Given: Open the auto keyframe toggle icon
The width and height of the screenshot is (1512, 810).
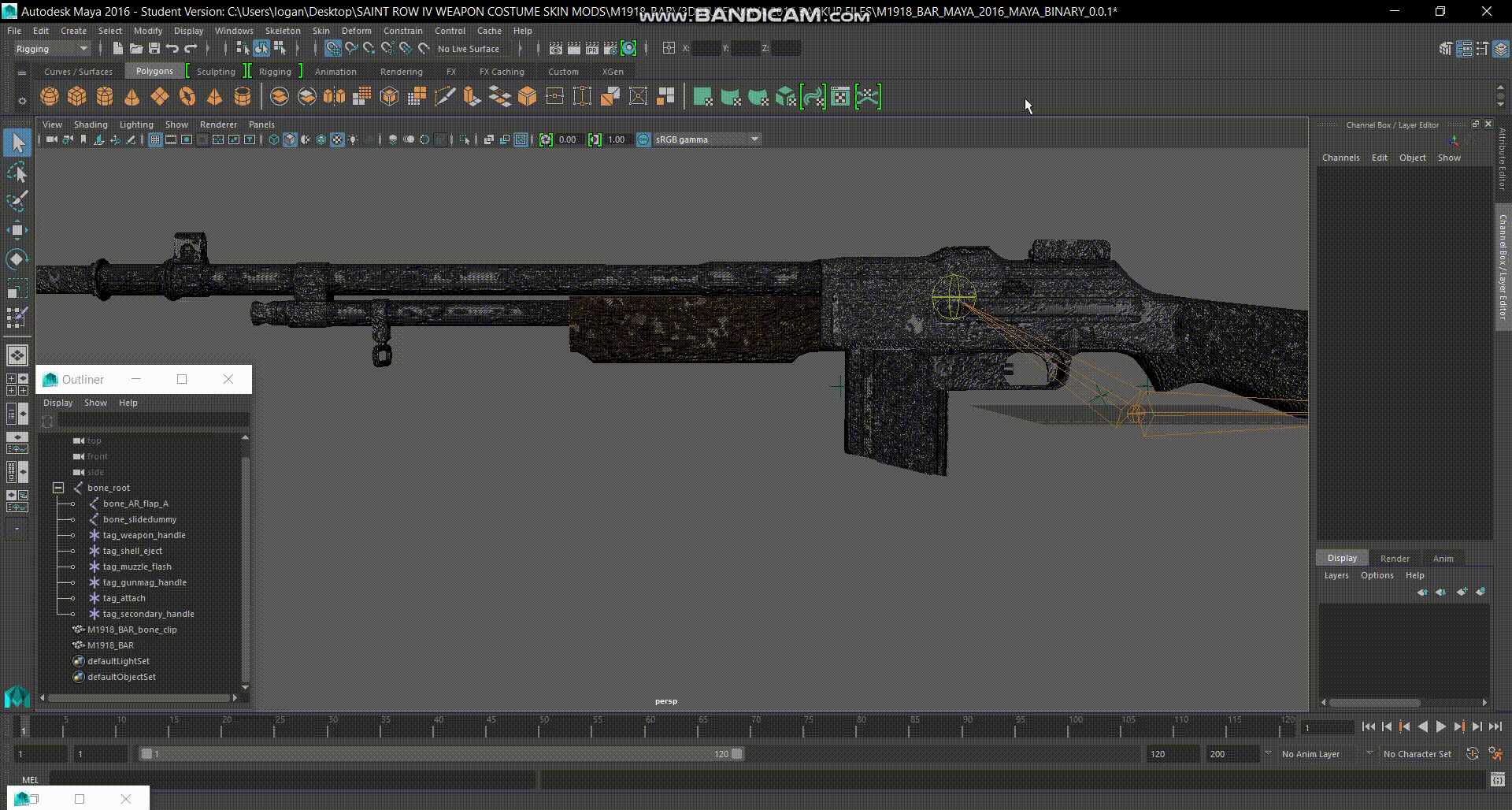Looking at the screenshot, I should coord(1472,754).
